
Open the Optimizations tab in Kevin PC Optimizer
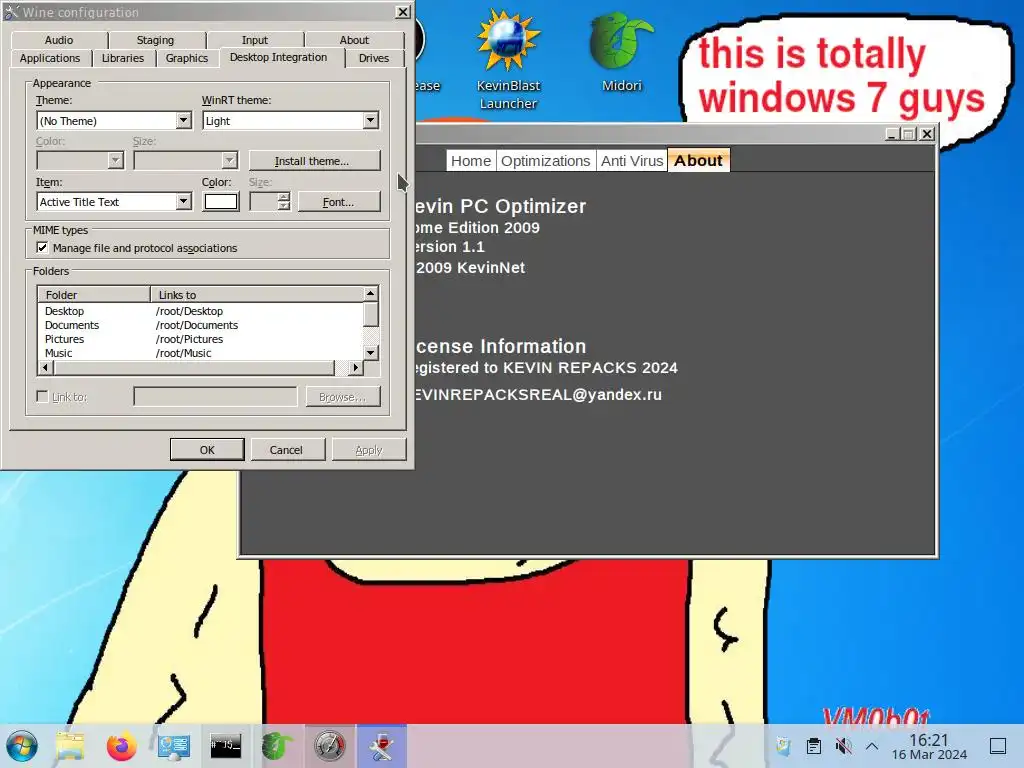click(545, 161)
